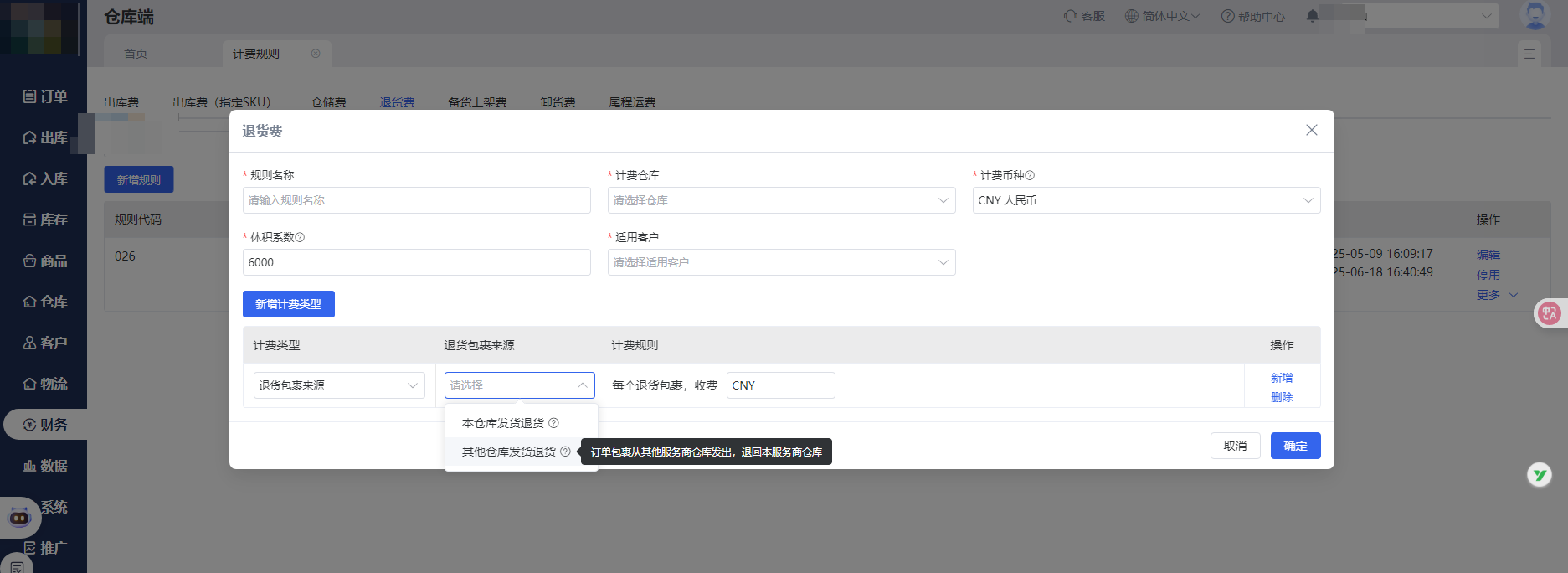Open 客服 customer service in header

click(x=1084, y=16)
